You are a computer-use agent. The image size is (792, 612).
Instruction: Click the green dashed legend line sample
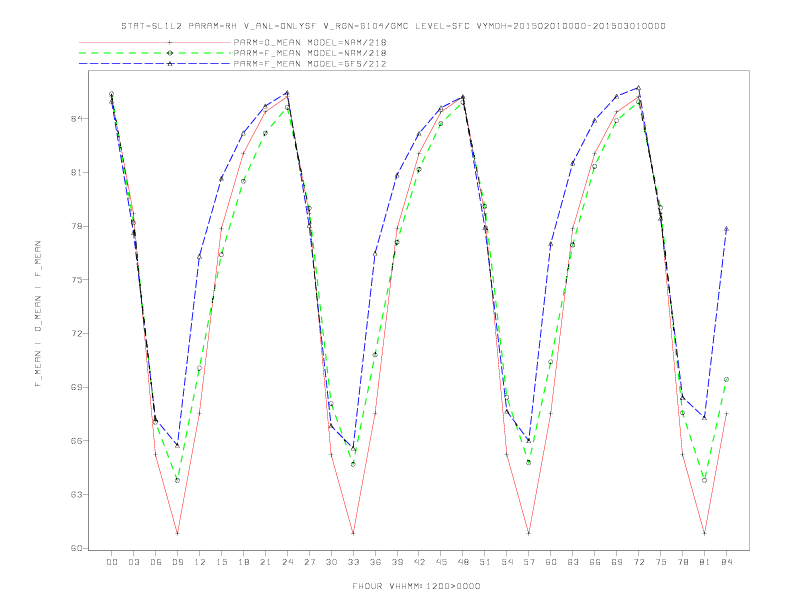point(155,53)
